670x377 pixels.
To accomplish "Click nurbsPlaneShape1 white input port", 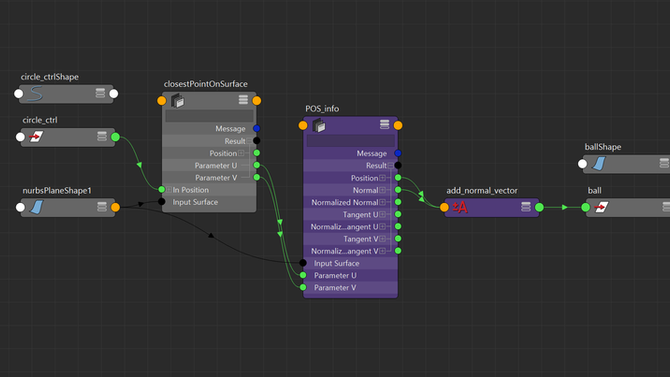I will (x=20, y=207).
